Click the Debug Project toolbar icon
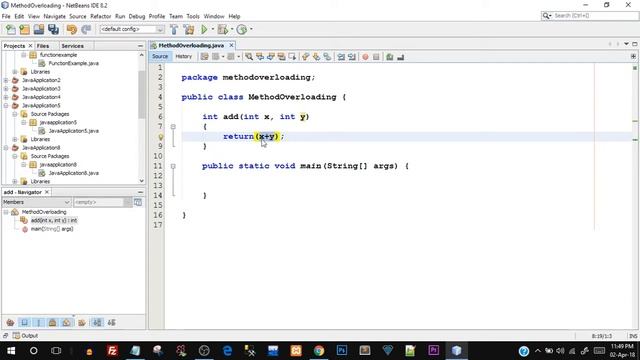 tap(222, 29)
